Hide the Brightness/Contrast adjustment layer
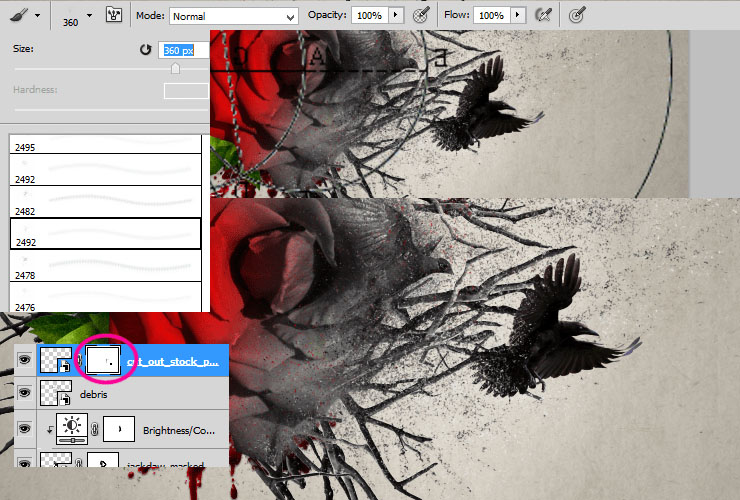 pyautogui.click(x=25, y=428)
